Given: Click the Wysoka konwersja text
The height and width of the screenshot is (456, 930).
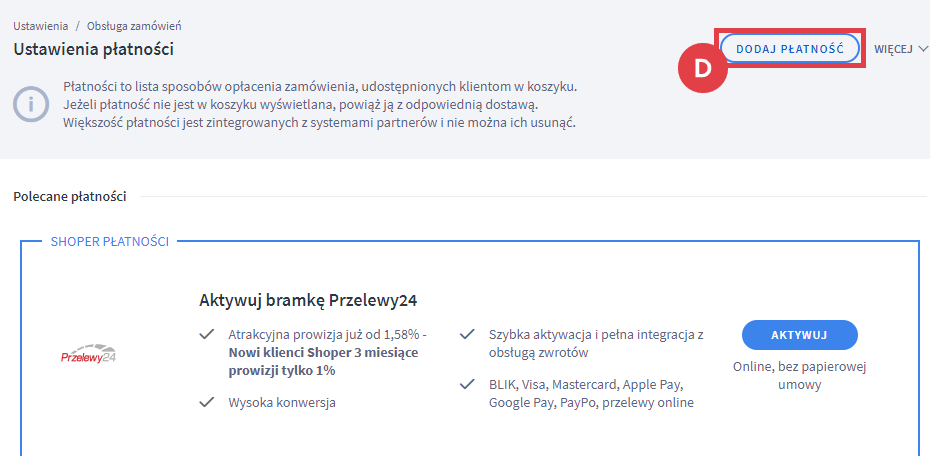Looking at the screenshot, I should [282, 403].
